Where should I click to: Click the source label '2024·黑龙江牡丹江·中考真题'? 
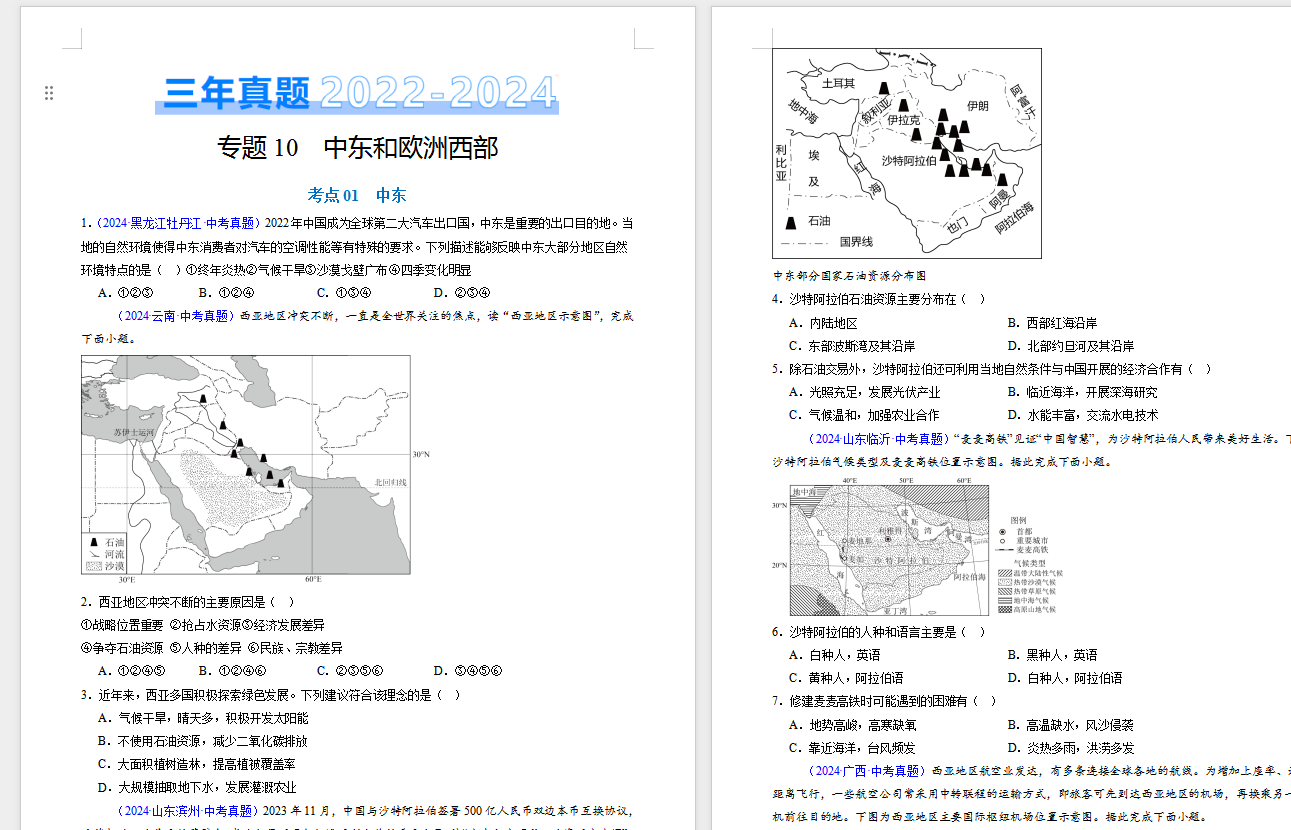pyautogui.click(x=180, y=223)
